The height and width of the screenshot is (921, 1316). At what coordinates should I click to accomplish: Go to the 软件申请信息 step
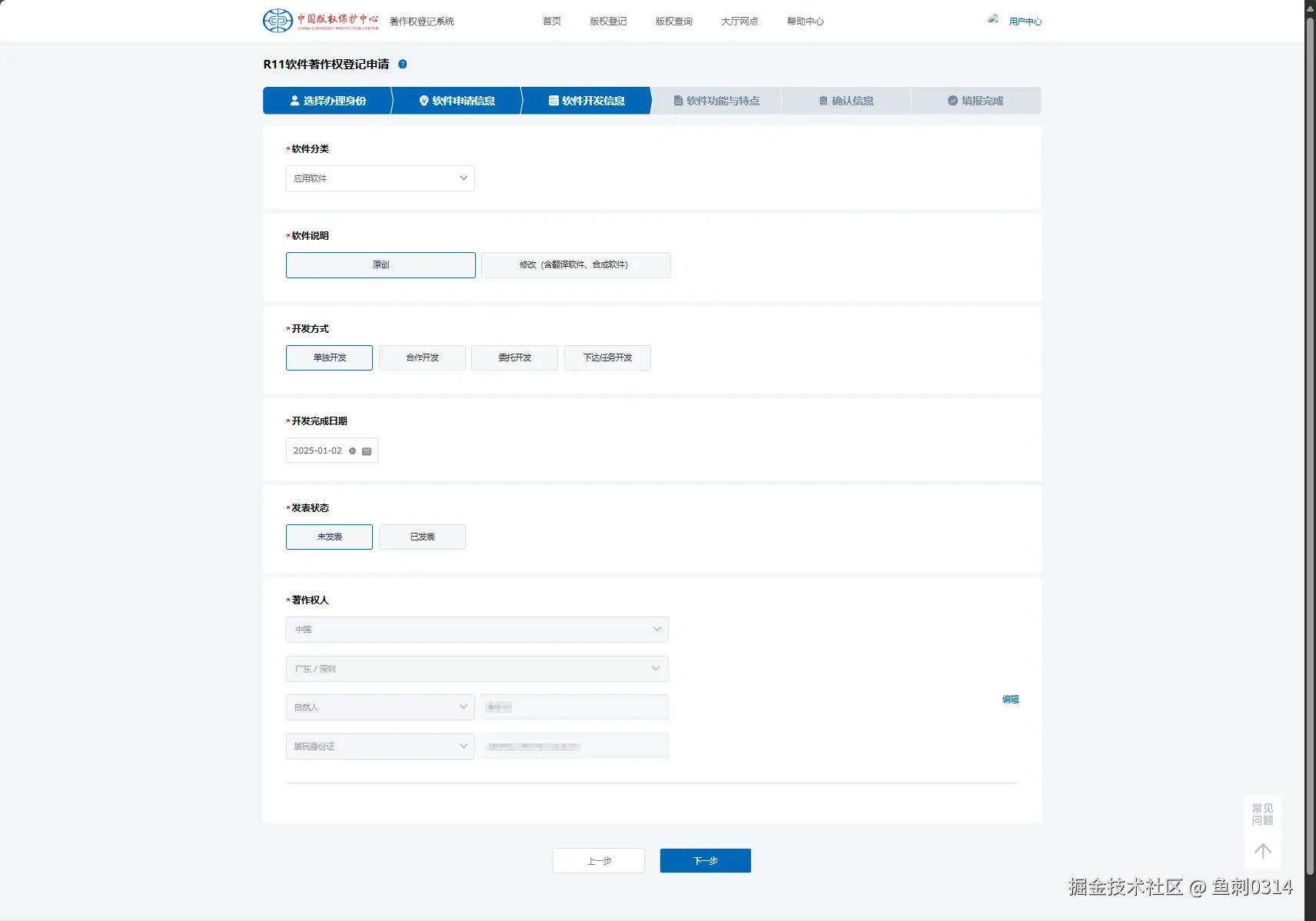point(457,101)
